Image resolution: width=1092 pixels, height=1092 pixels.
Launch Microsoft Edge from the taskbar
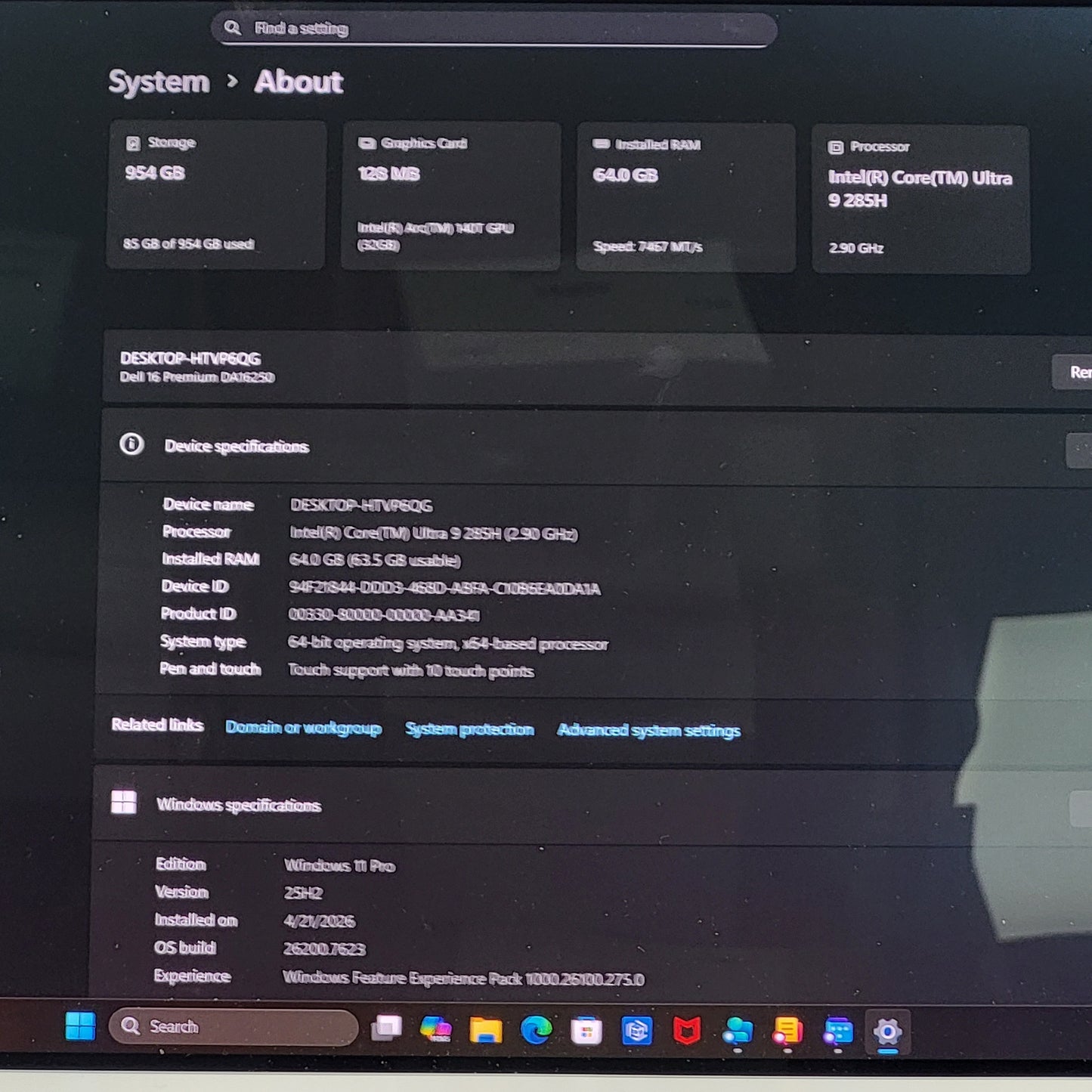pyautogui.click(x=536, y=1031)
